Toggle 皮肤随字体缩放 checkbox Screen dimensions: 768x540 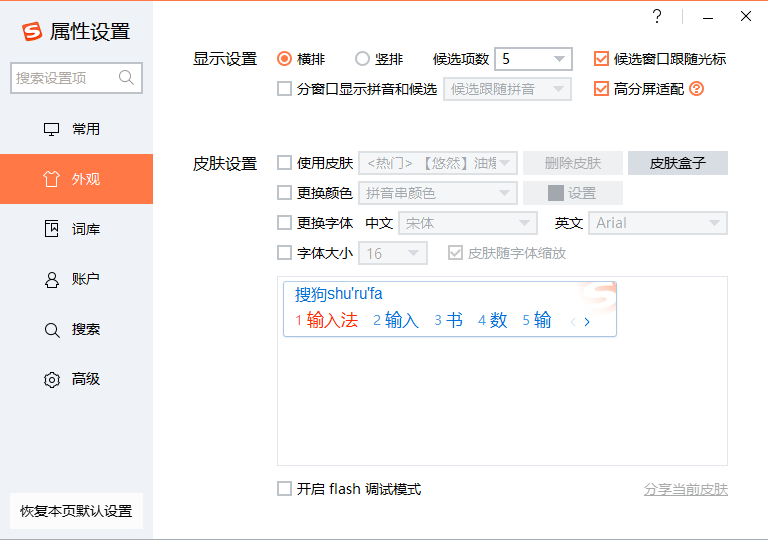click(455, 253)
